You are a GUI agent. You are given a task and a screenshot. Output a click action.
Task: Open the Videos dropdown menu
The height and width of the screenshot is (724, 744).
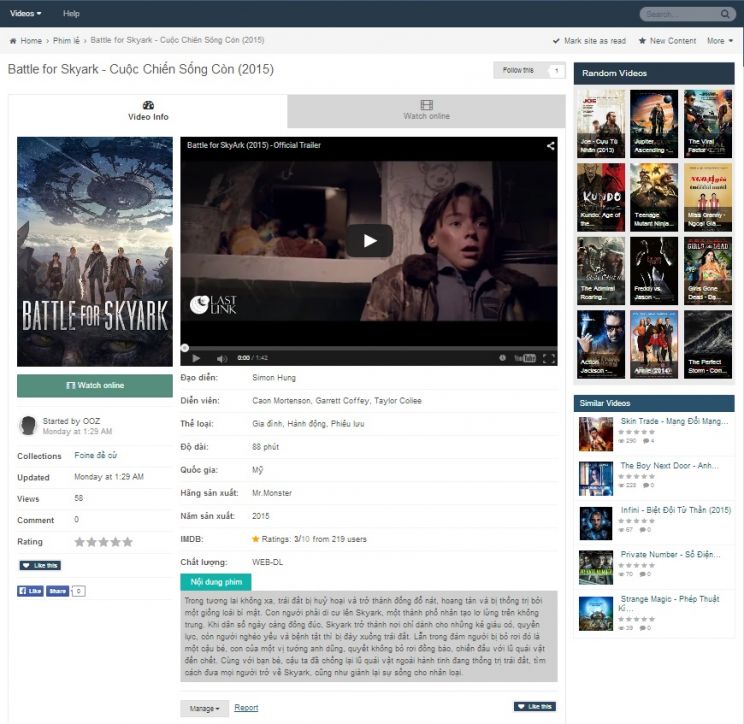click(x=26, y=13)
